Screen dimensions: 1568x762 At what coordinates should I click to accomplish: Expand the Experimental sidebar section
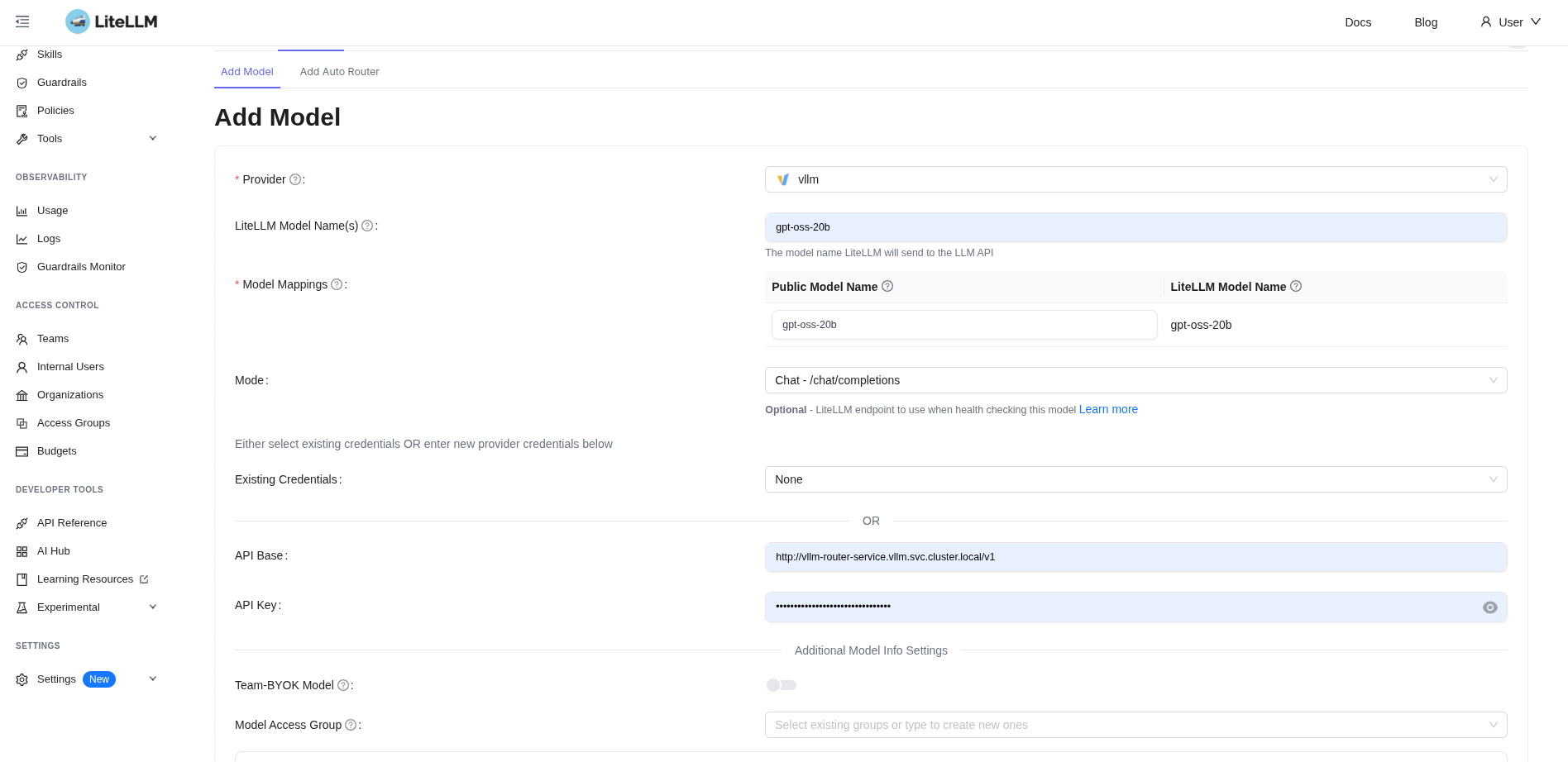153,607
